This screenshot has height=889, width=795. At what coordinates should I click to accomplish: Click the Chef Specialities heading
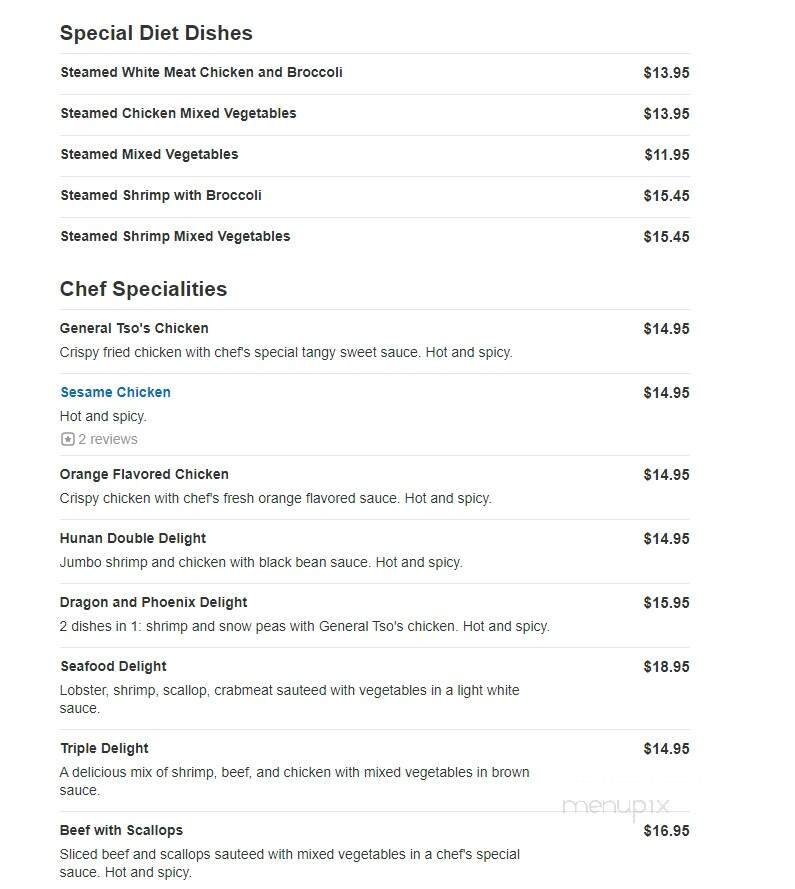(143, 289)
